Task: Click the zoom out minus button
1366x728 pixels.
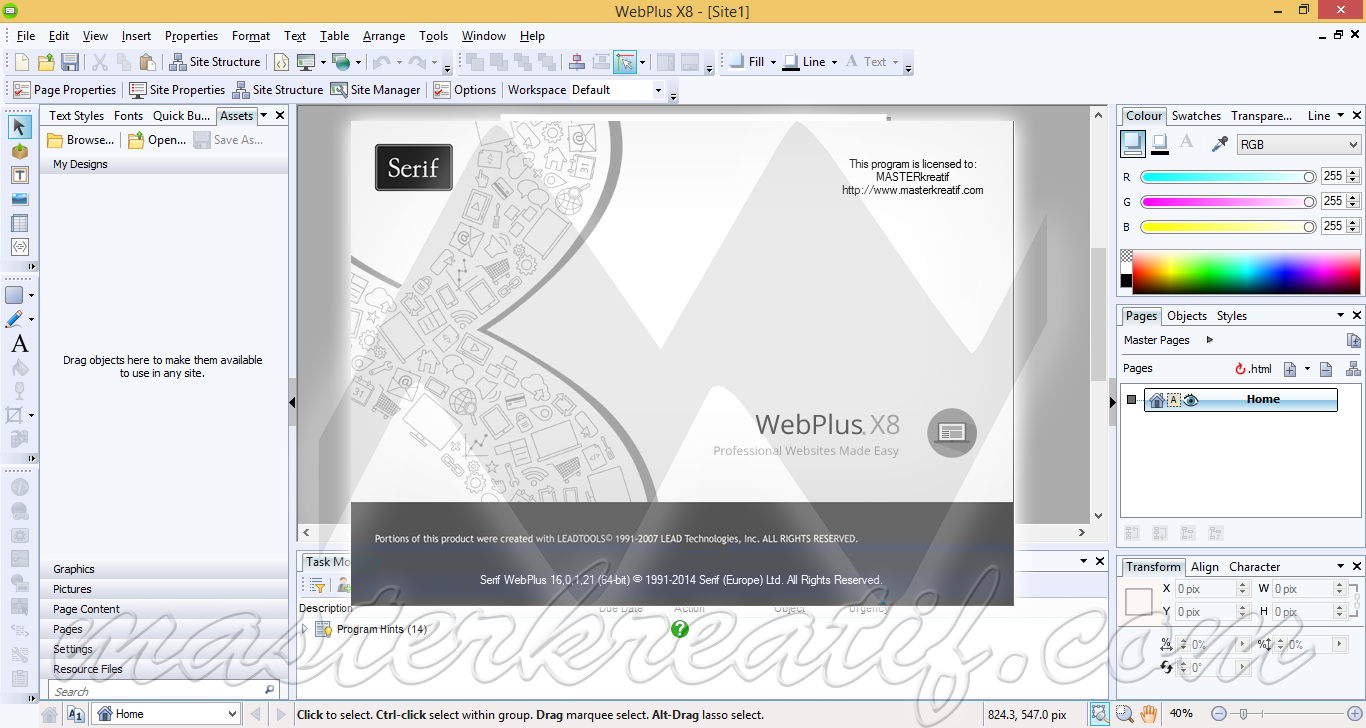Action: point(1218,714)
